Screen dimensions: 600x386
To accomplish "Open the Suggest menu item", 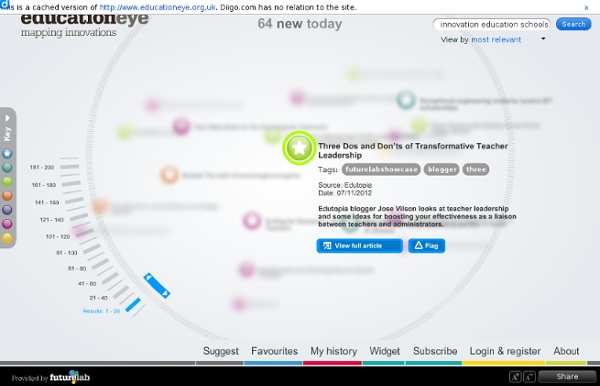I will tap(221, 351).
